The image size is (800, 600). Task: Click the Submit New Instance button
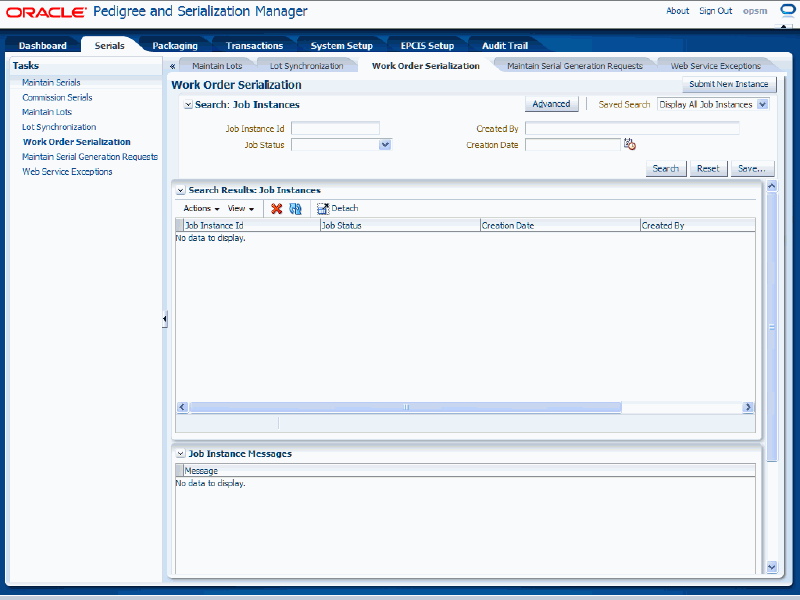pyautogui.click(x=729, y=84)
